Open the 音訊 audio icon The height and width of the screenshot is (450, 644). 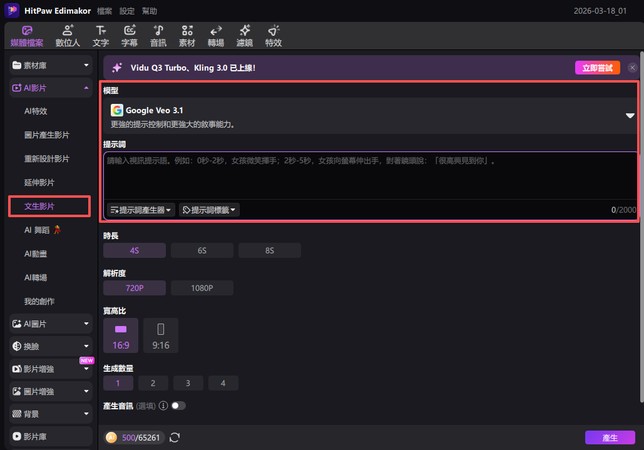[158, 30]
